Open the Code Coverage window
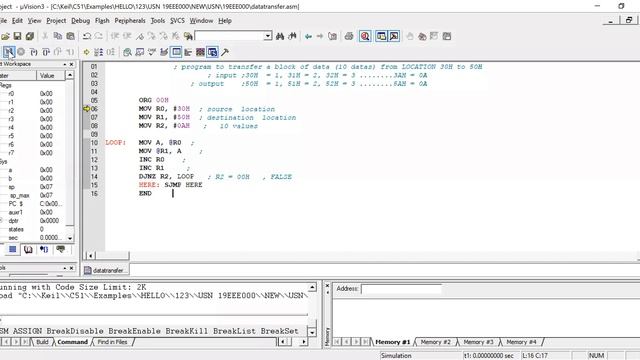Viewport: 640px width, 360px height. (152, 52)
